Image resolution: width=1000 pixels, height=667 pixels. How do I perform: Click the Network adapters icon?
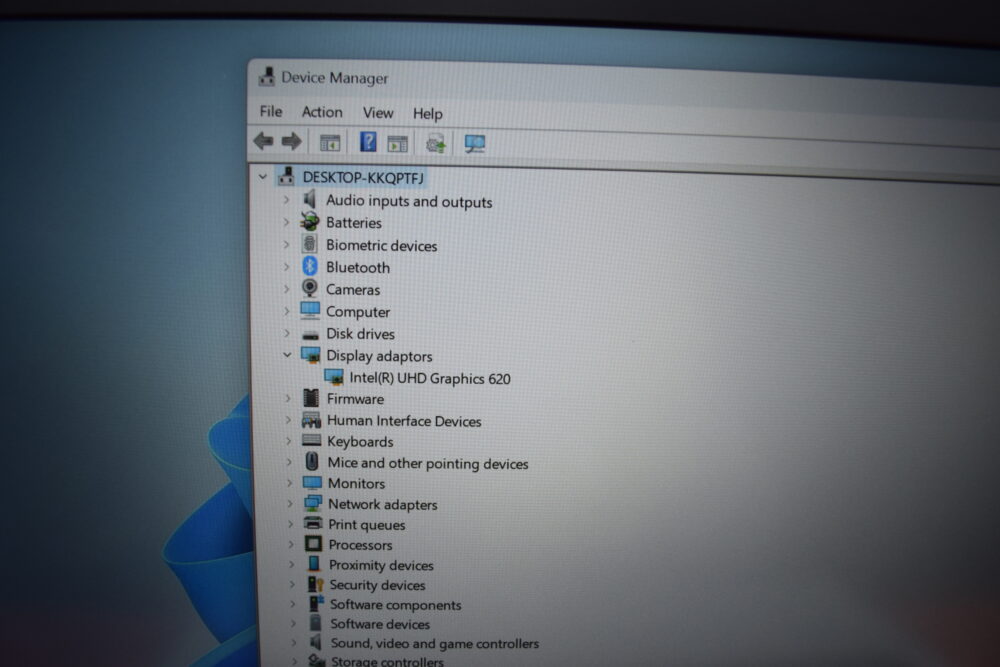coord(312,502)
